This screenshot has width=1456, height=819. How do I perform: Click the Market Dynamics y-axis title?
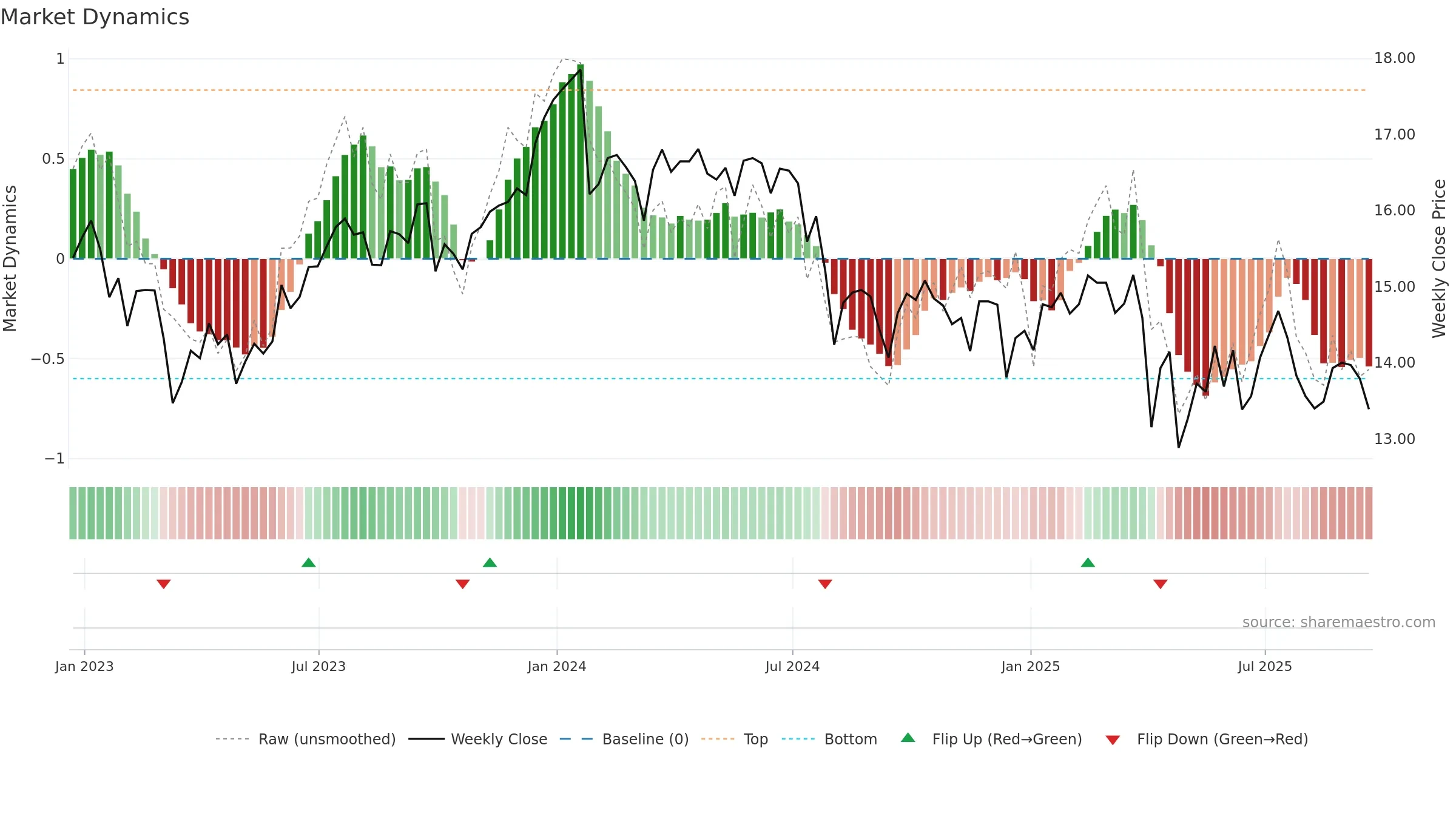(x=10, y=258)
